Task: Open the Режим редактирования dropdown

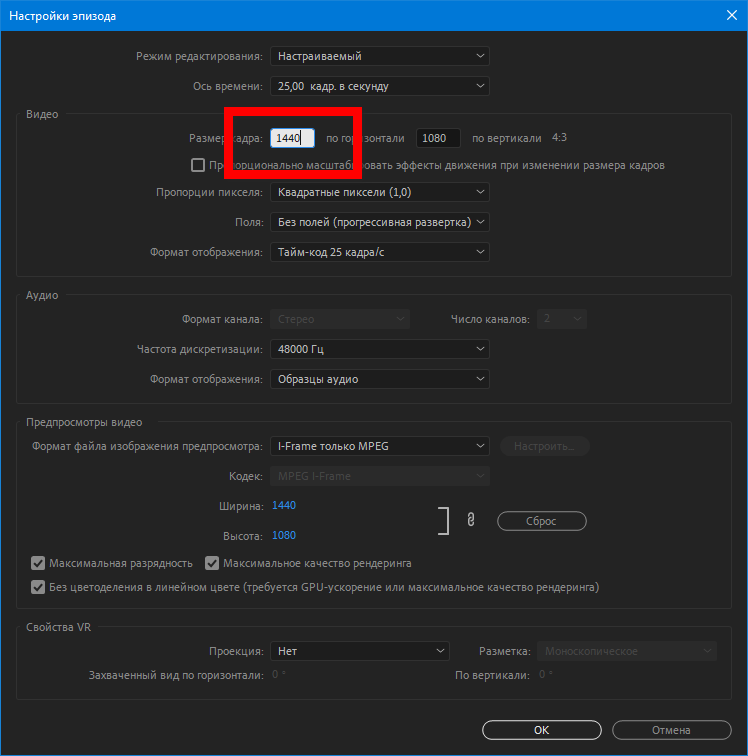Action: (x=379, y=56)
